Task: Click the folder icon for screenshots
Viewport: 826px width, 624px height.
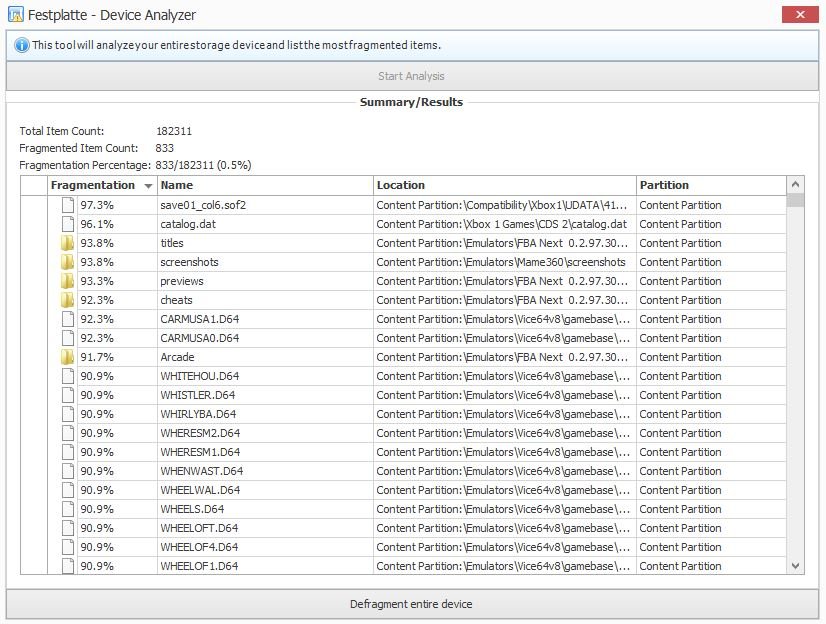Action: 67,262
